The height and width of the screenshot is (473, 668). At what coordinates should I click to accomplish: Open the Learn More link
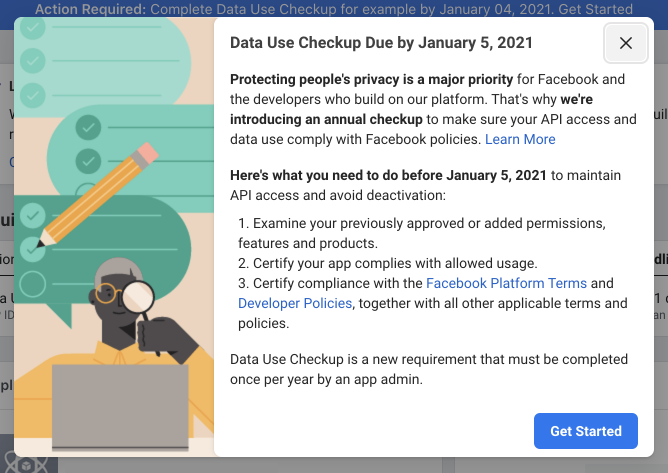[x=520, y=139]
